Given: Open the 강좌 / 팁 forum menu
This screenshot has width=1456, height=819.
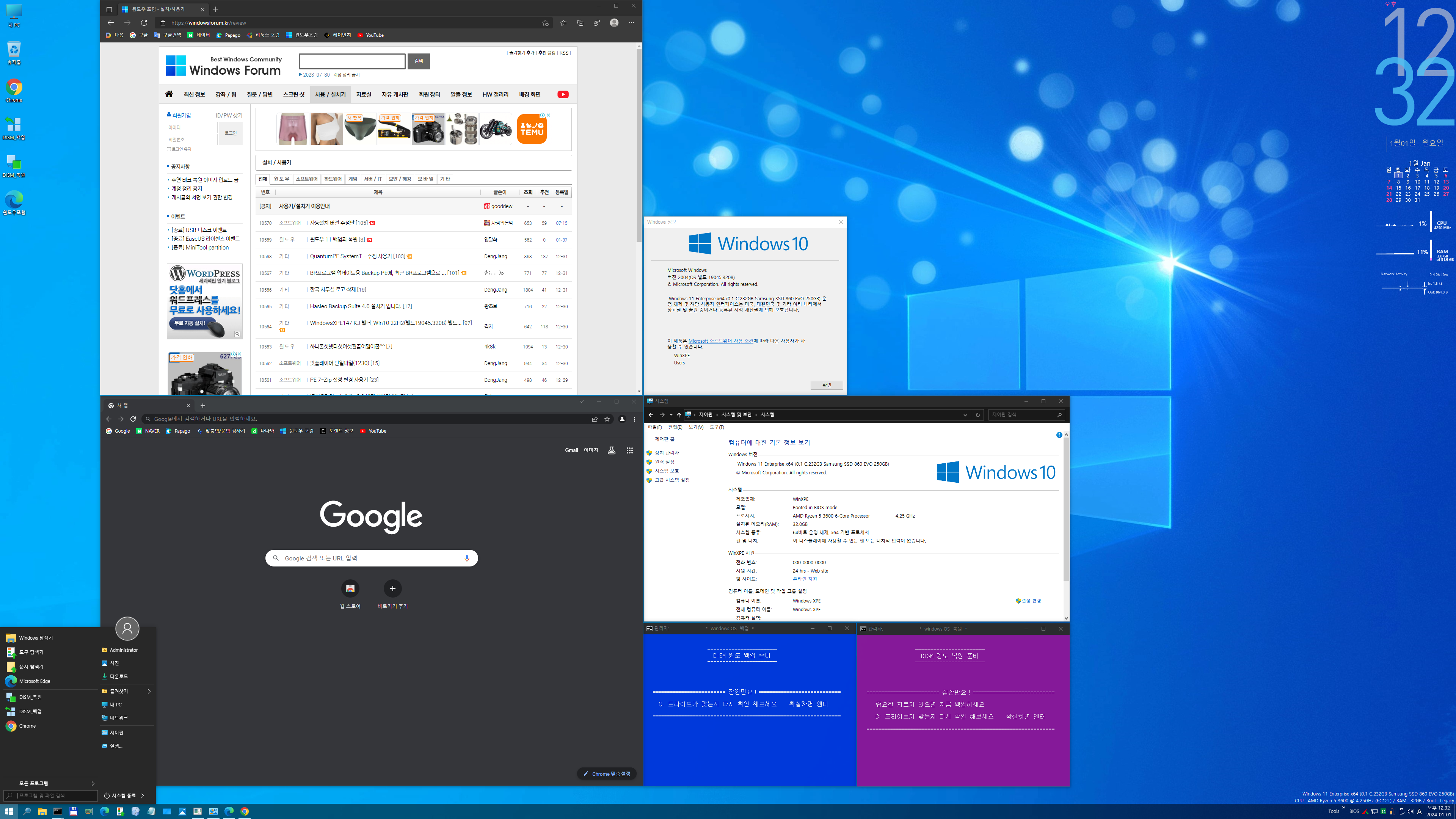Looking at the screenshot, I should [226, 94].
